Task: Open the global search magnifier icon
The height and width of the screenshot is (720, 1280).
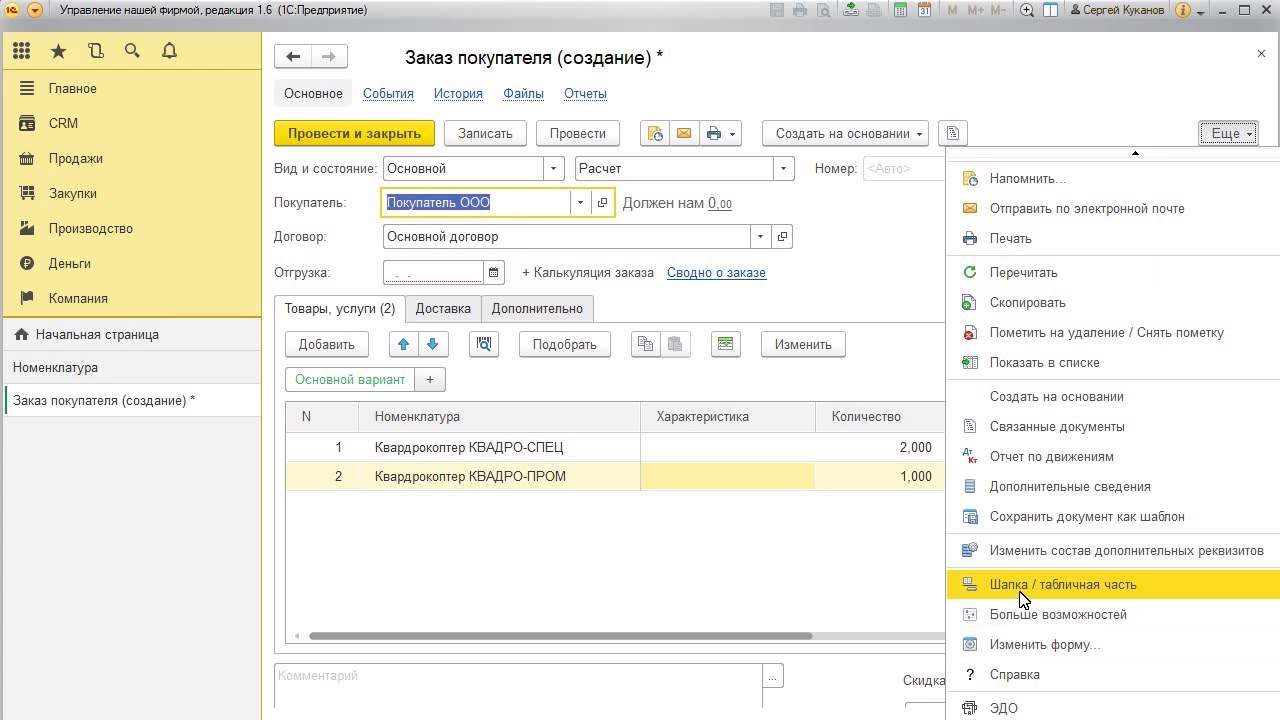Action: (x=132, y=51)
